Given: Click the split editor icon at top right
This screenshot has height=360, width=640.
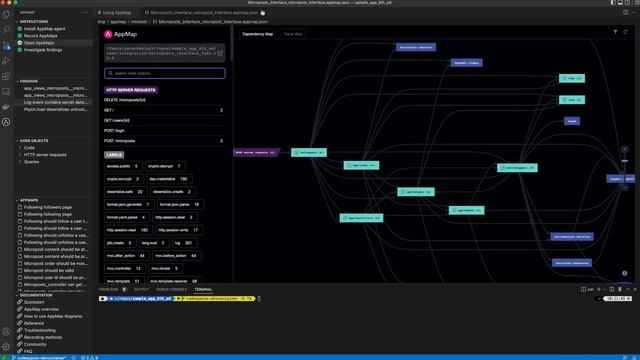Looking at the screenshot, I should 625,13.
